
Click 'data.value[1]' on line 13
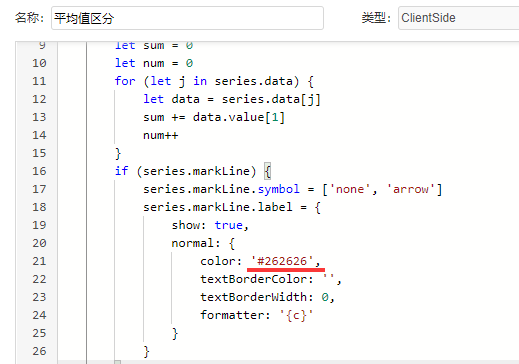click(239, 117)
